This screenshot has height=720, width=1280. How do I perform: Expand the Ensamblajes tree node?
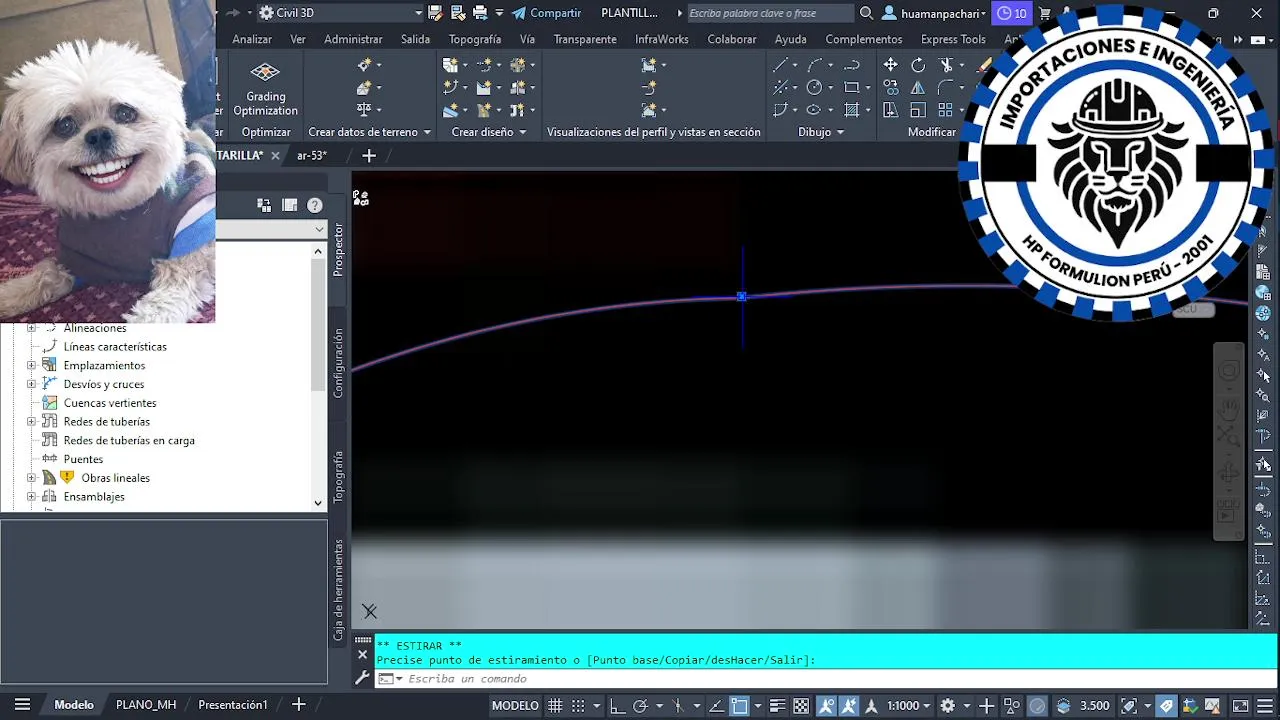(31, 496)
